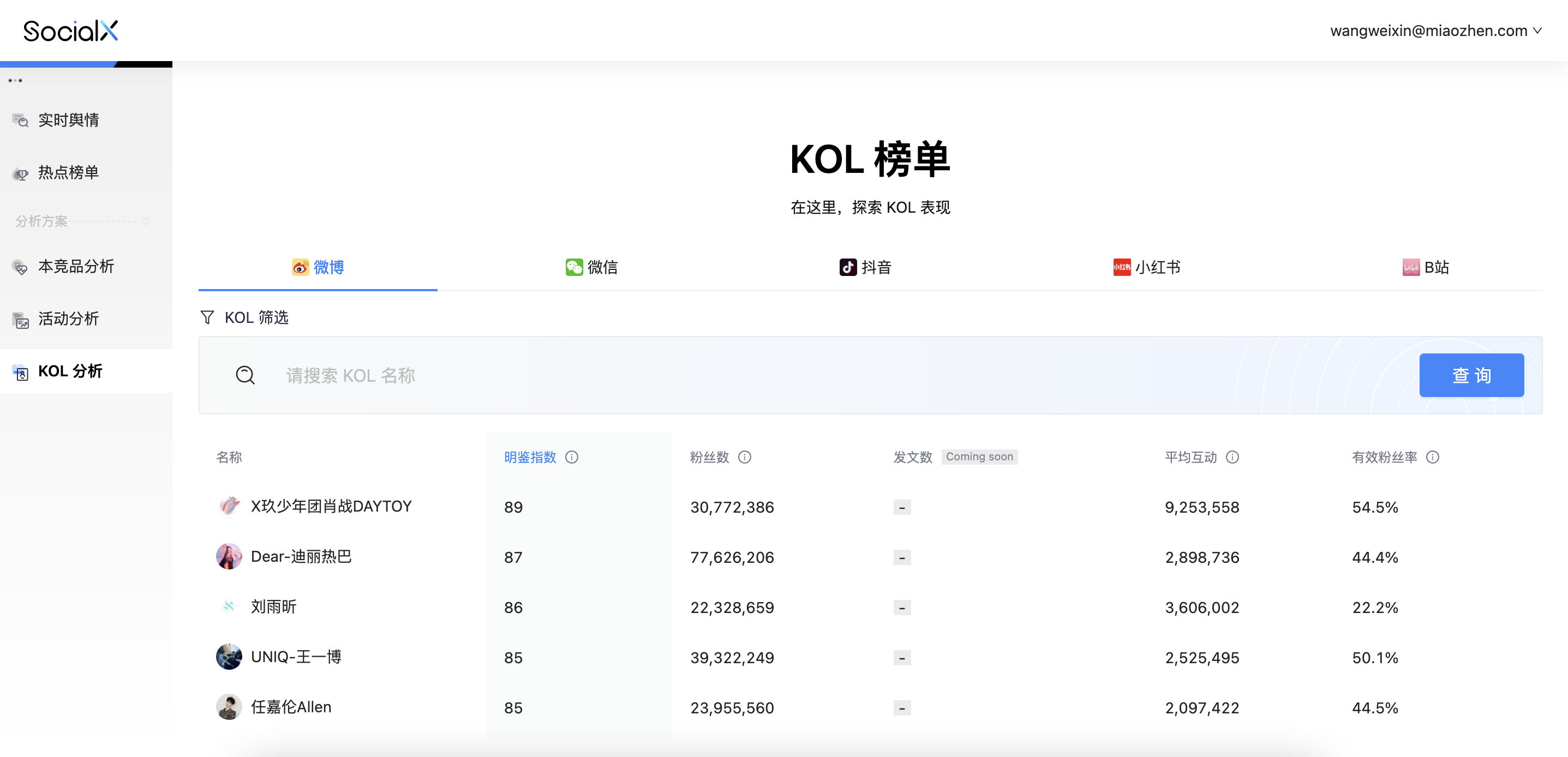1568x757 pixels.
Task: Click the 实时舆情 sidebar icon
Action: tap(21, 120)
